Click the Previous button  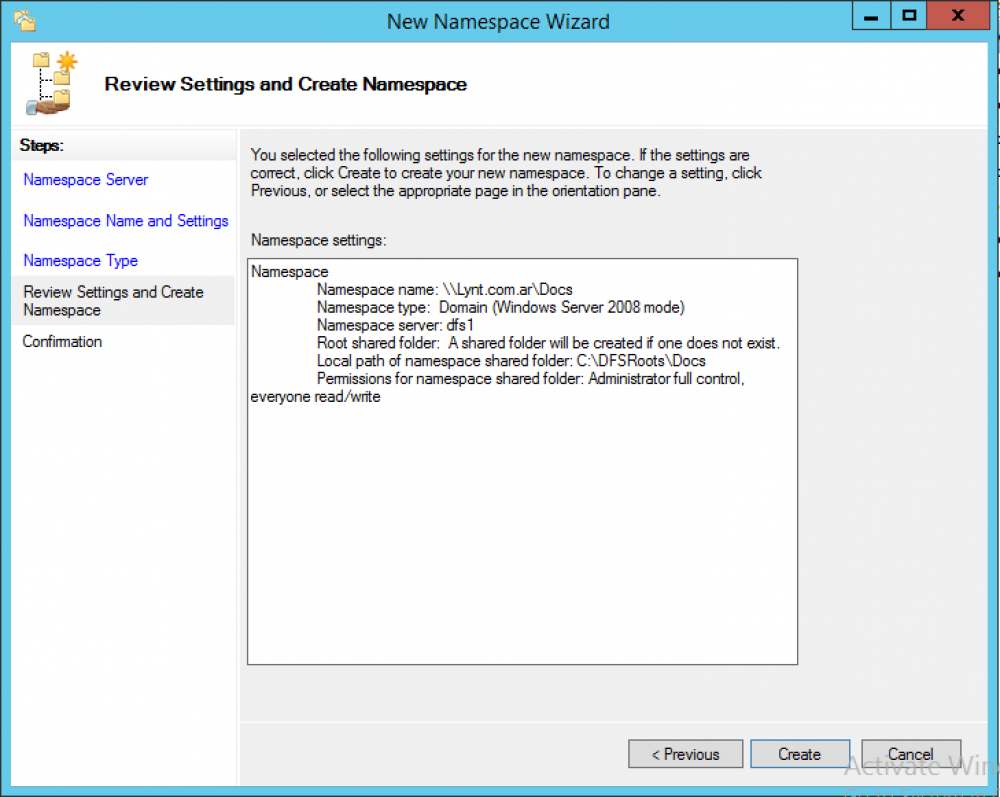[x=685, y=754]
